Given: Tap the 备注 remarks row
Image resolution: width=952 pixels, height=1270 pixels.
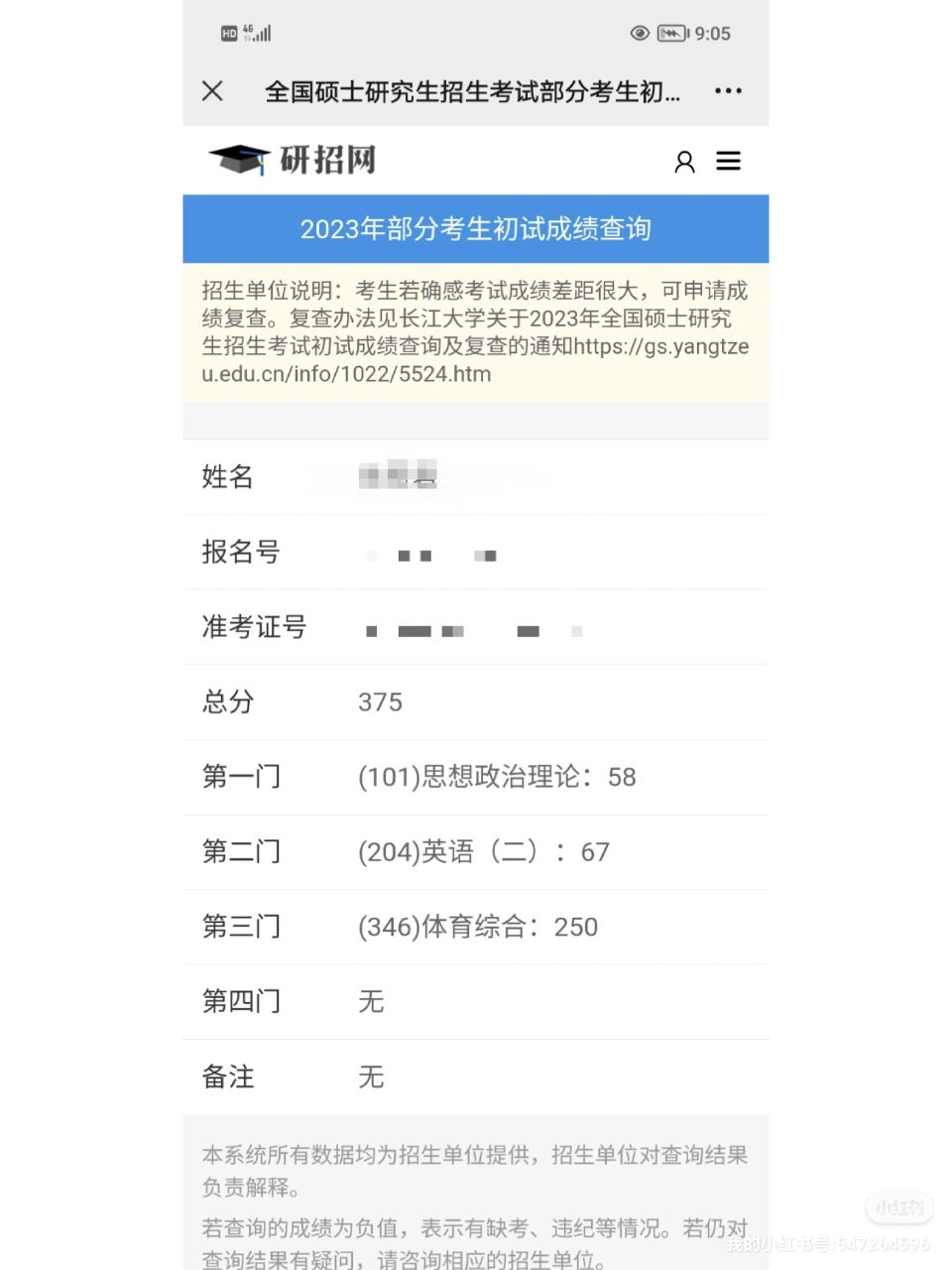Looking at the screenshot, I should 476,1077.
